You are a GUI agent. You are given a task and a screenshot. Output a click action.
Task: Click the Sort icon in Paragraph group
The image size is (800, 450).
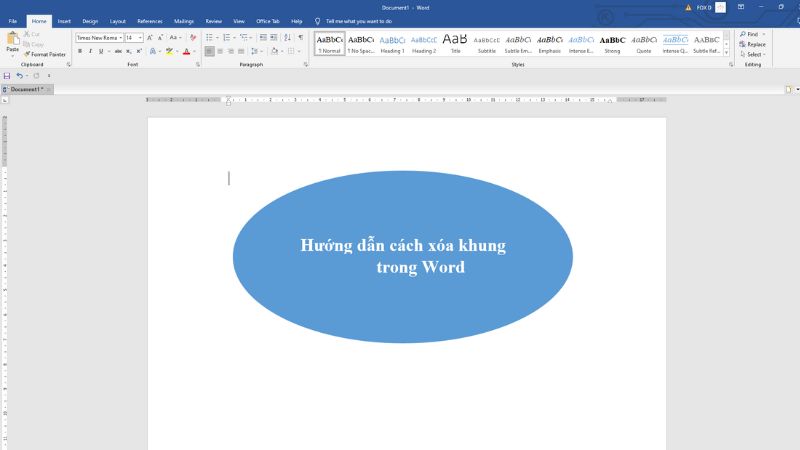pos(288,37)
